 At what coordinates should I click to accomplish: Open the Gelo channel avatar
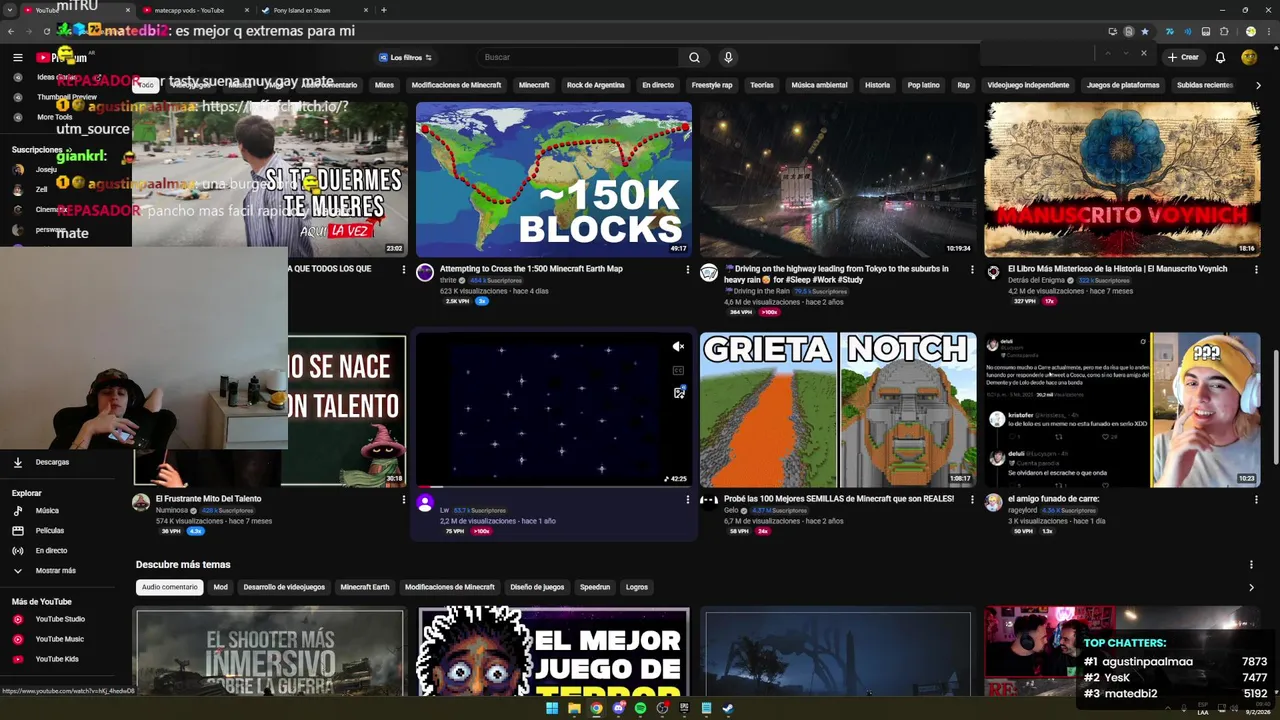click(x=709, y=502)
